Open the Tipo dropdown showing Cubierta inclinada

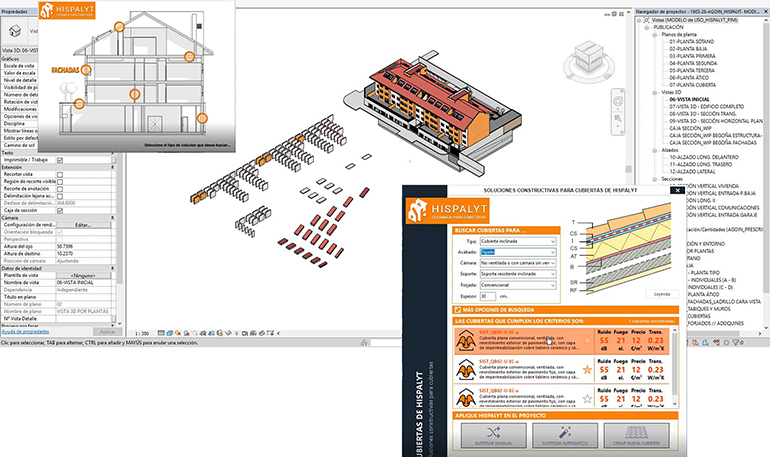(x=518, y=241)
